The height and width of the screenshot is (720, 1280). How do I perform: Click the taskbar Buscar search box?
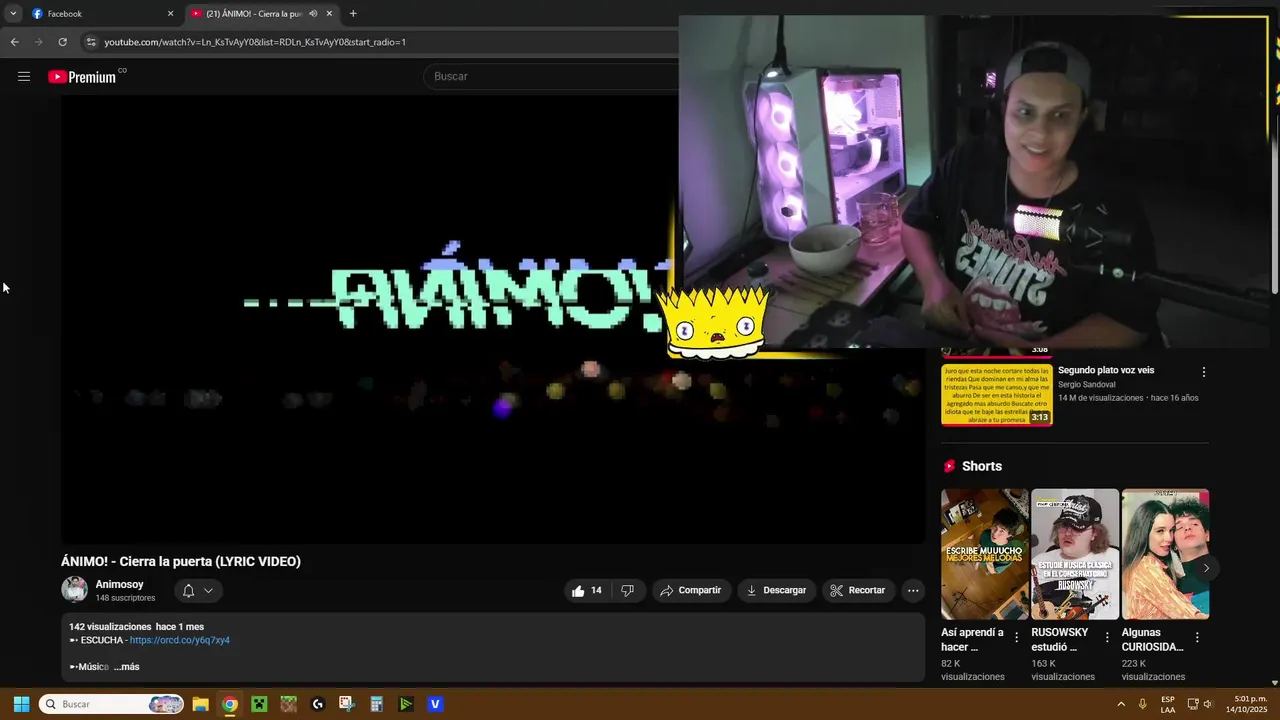[112, 704]
